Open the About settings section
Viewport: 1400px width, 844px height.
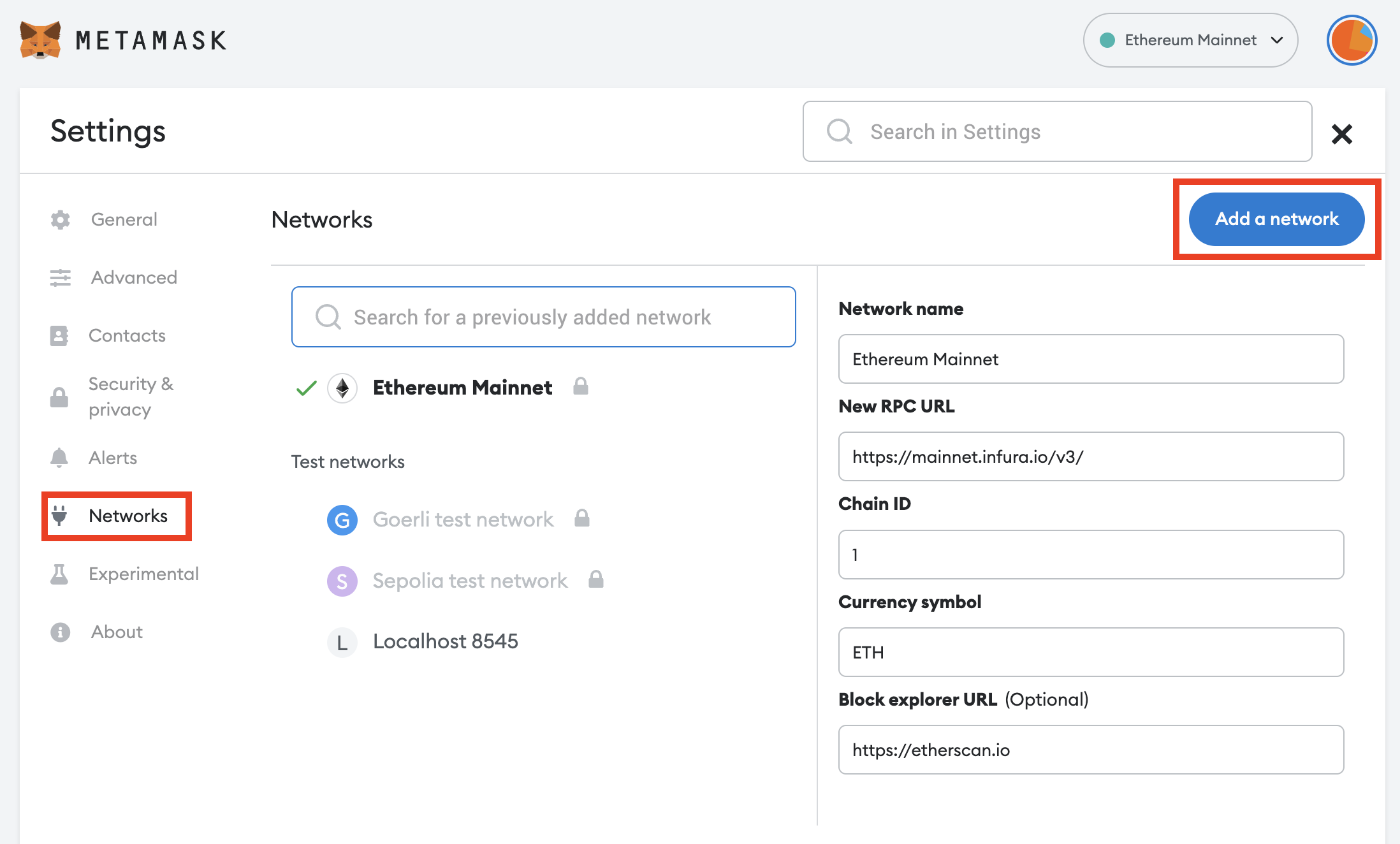[x=117, y=632]
